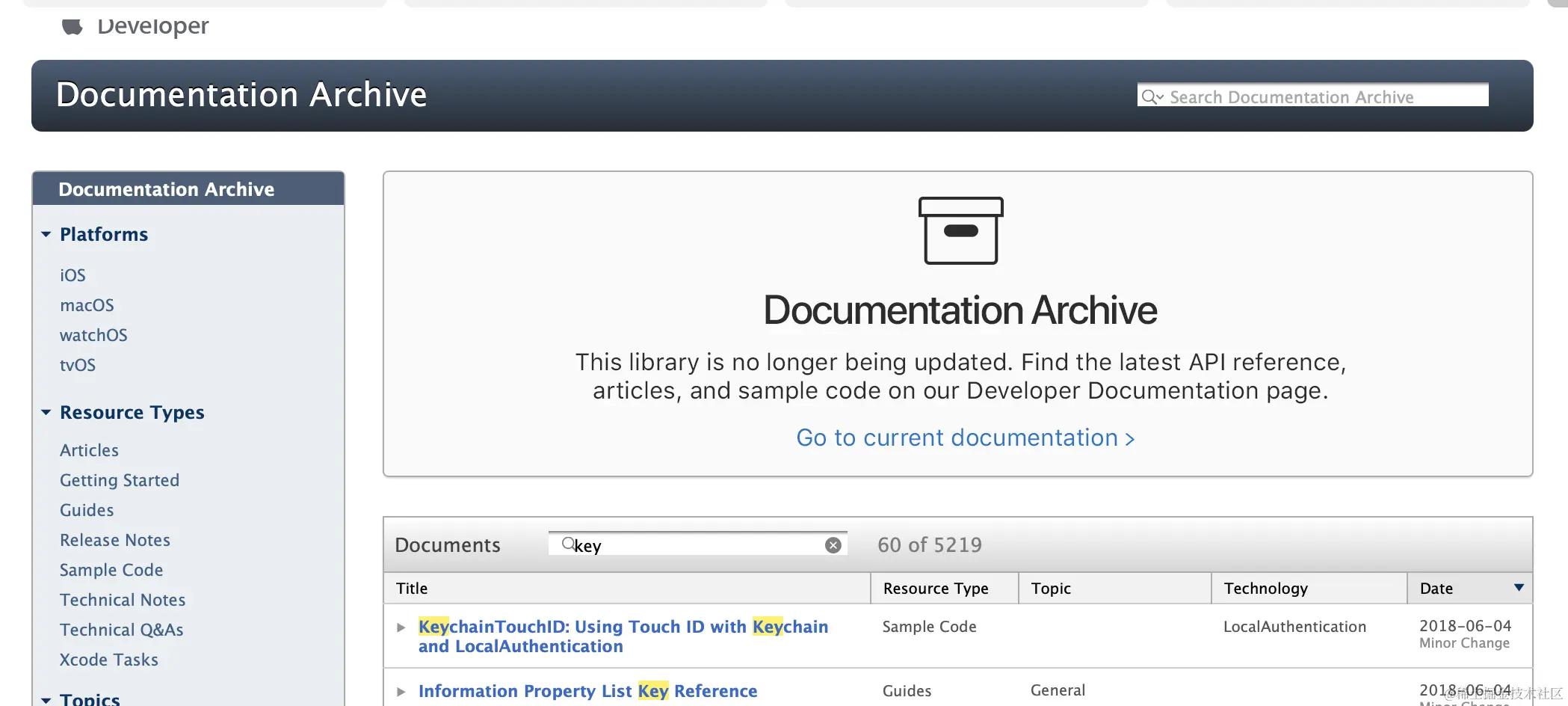Expand the KeychainTouchID row details
The image size is (1568, 706).
401,627
